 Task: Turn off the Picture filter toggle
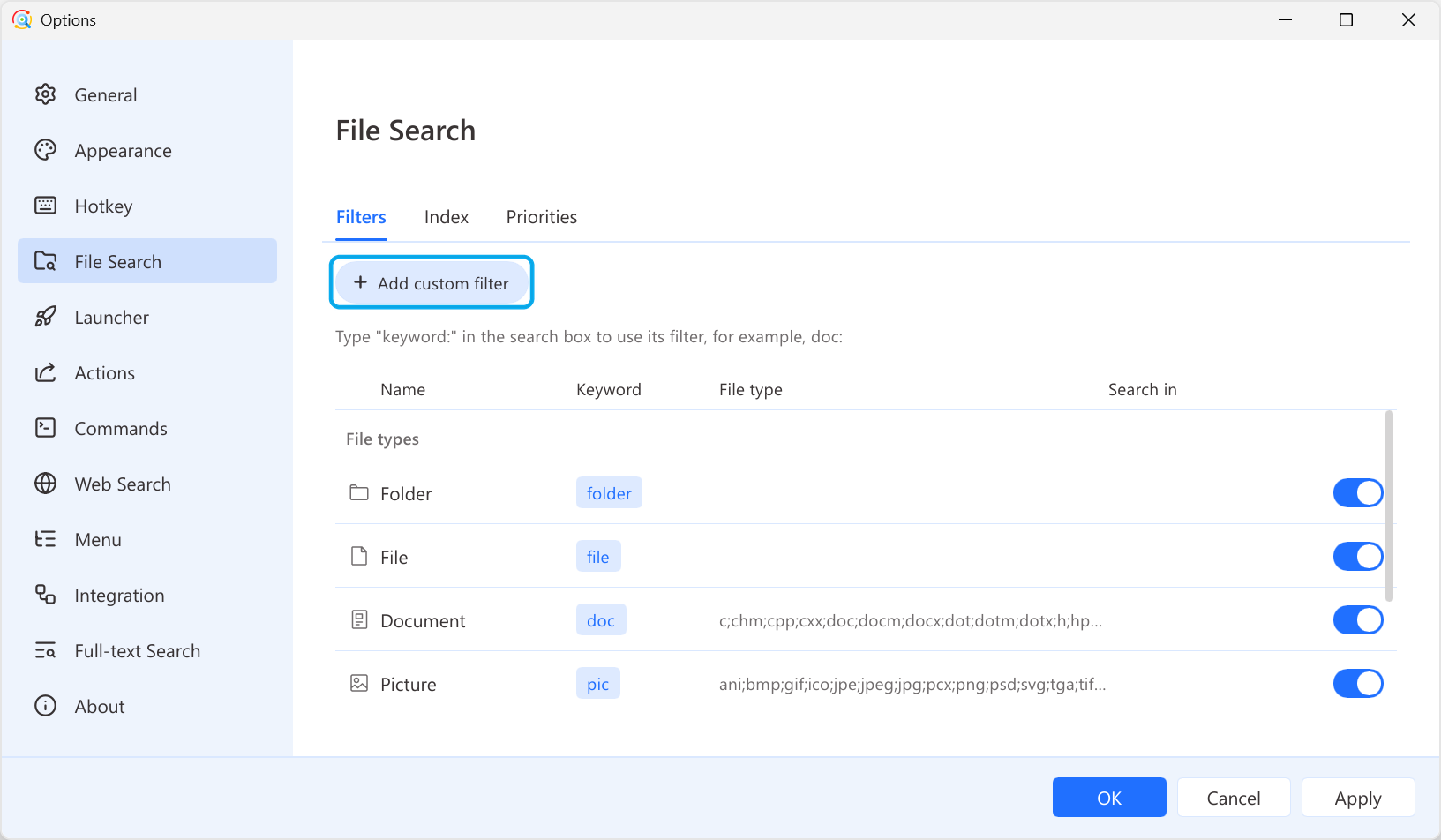click(1358, 684)
